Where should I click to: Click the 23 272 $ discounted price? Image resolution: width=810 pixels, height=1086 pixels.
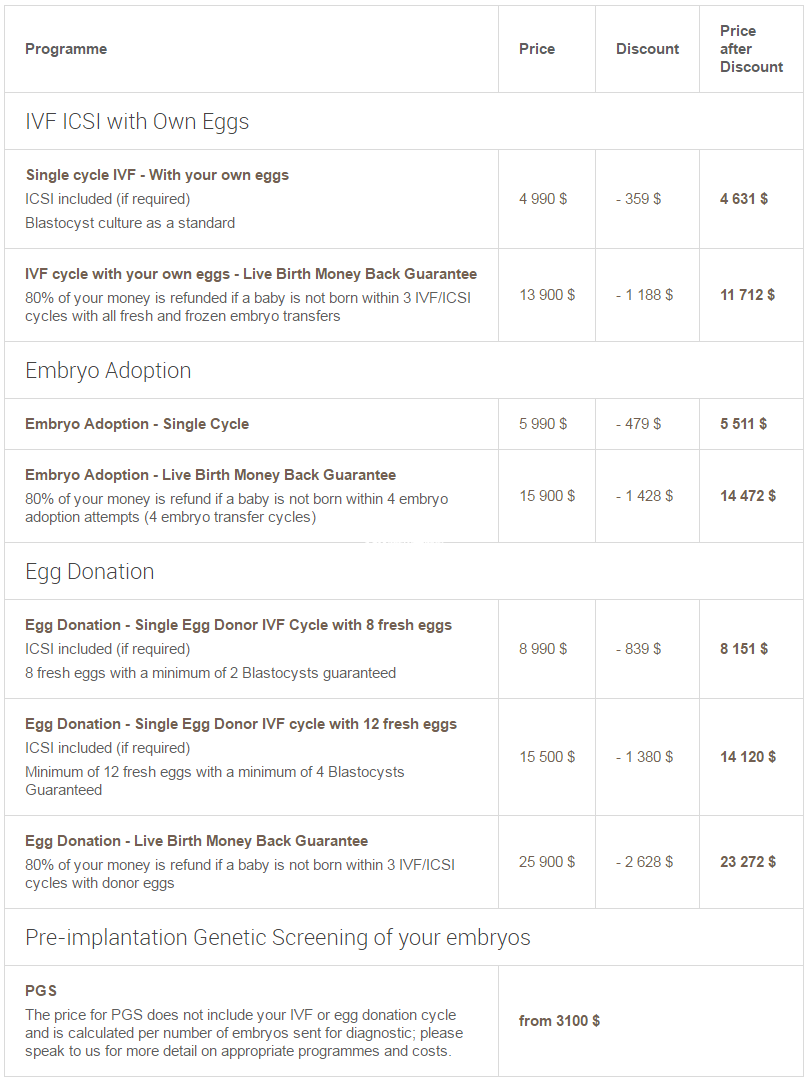[x=748, y=862]
